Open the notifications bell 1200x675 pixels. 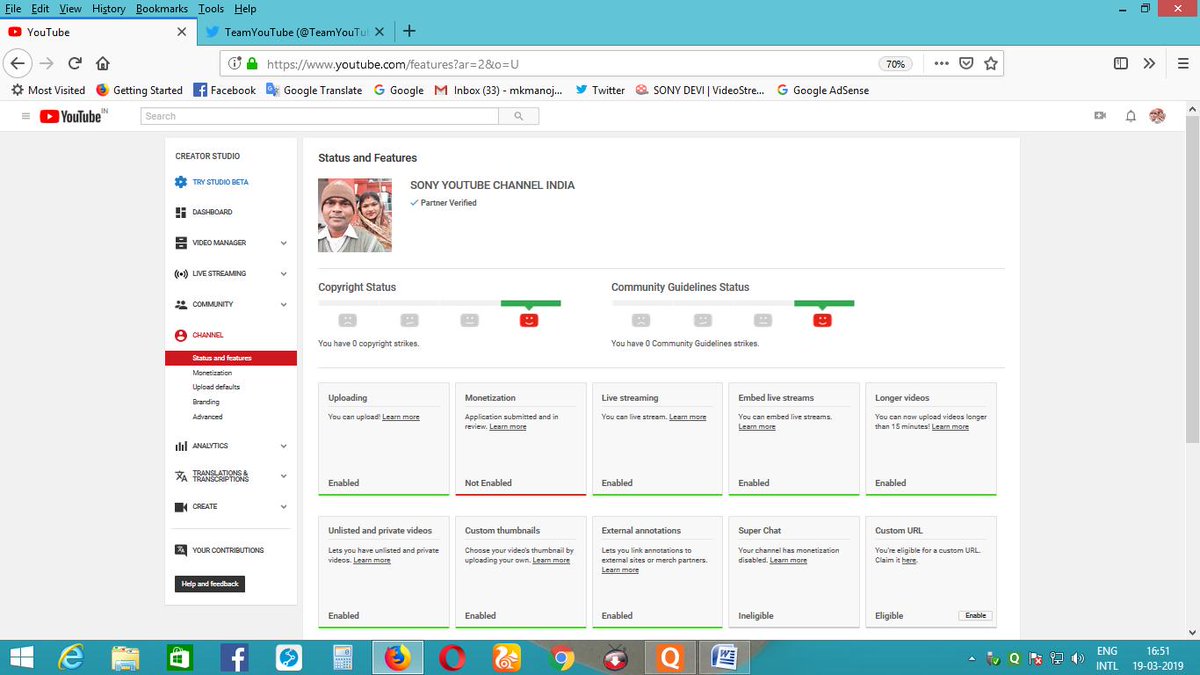click(1131, 116)
